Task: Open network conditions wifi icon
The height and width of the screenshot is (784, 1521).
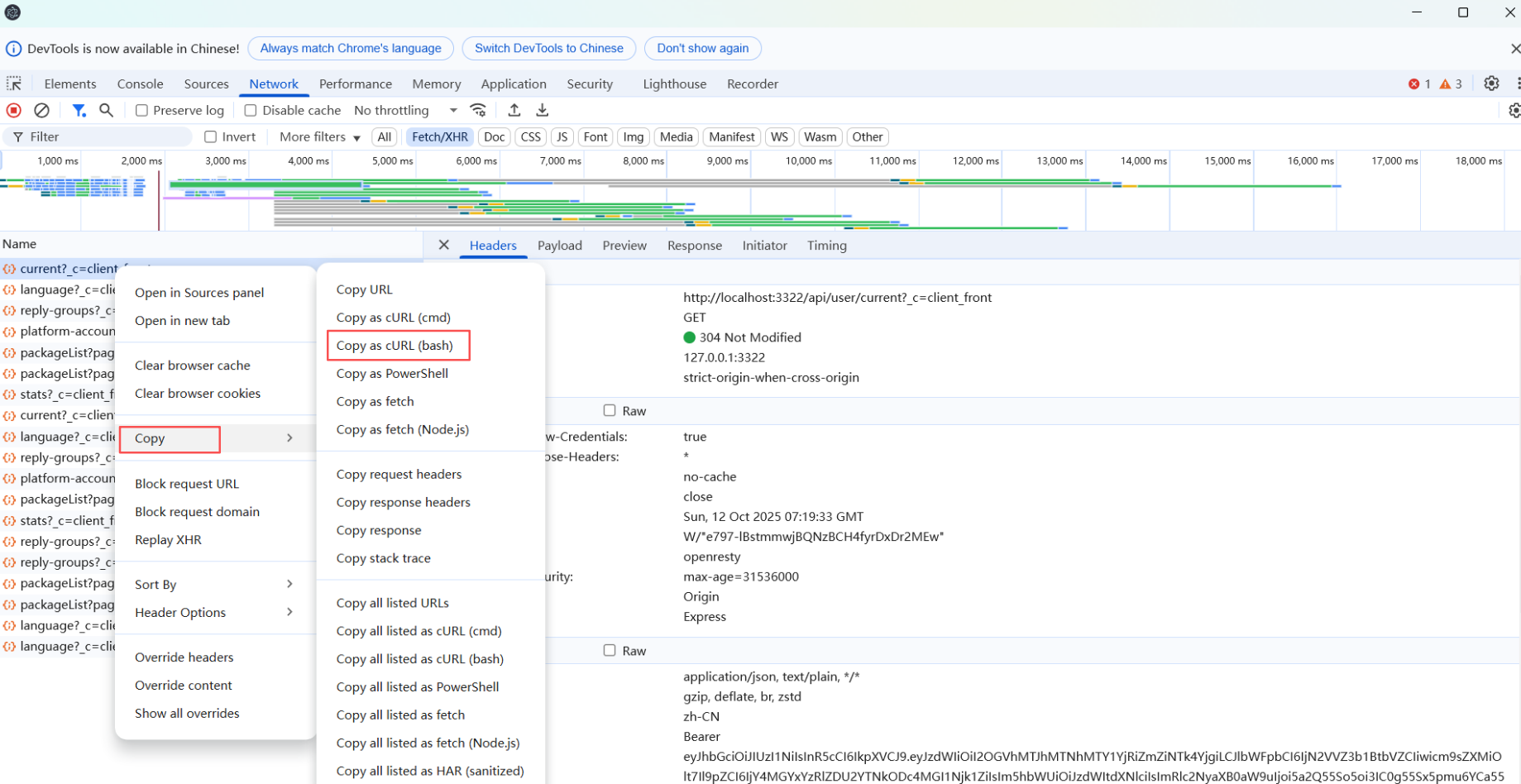Action: [x=478, y=110]
